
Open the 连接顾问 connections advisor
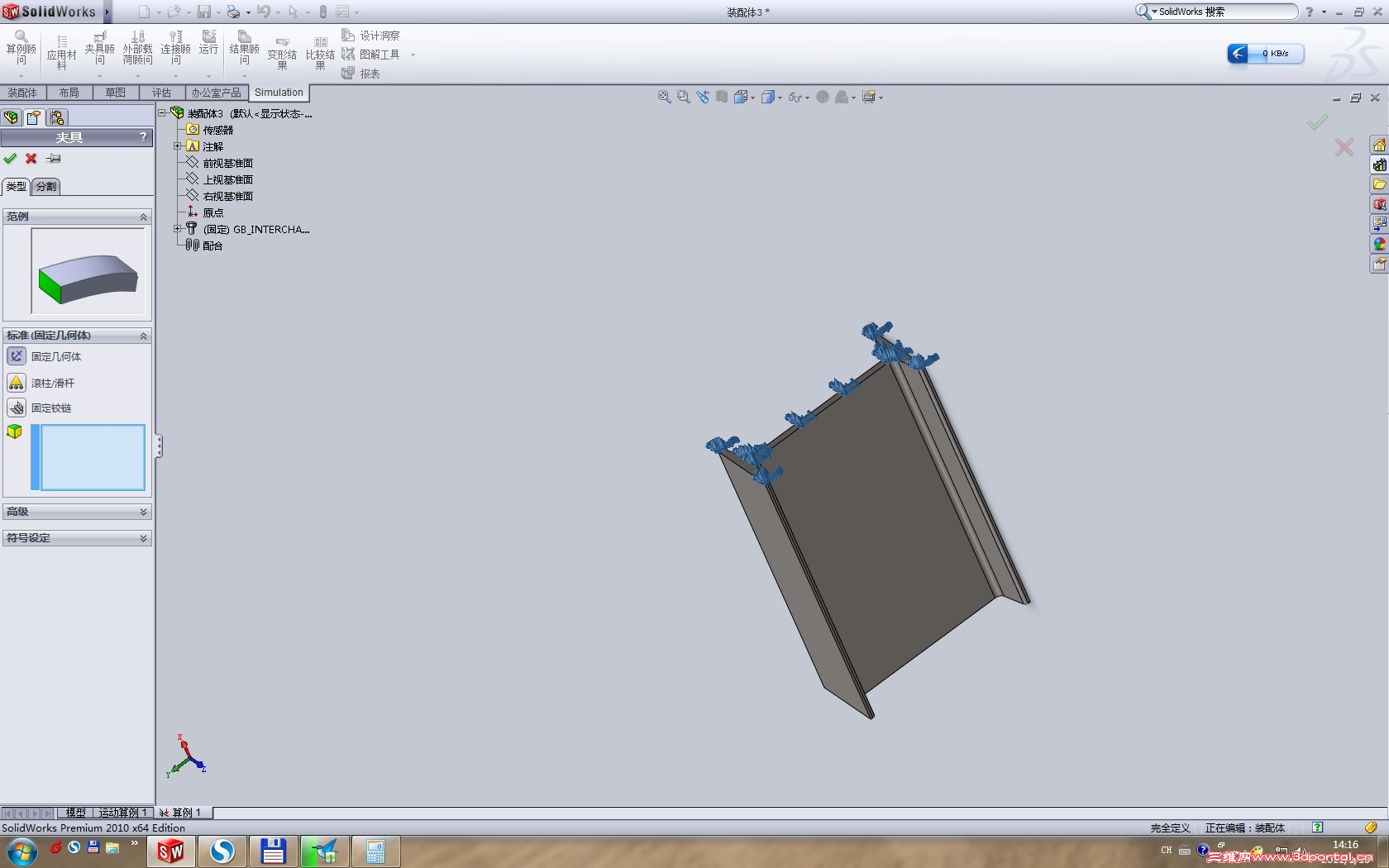tap(175, 49)
